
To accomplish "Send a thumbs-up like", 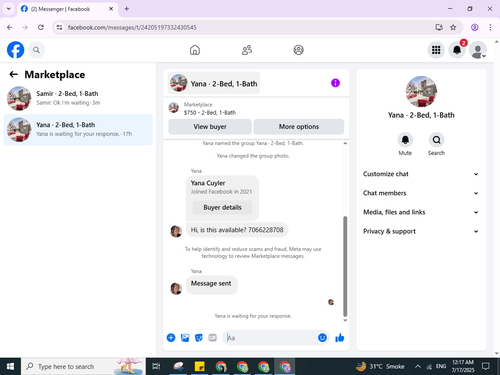I will point(340,338).
